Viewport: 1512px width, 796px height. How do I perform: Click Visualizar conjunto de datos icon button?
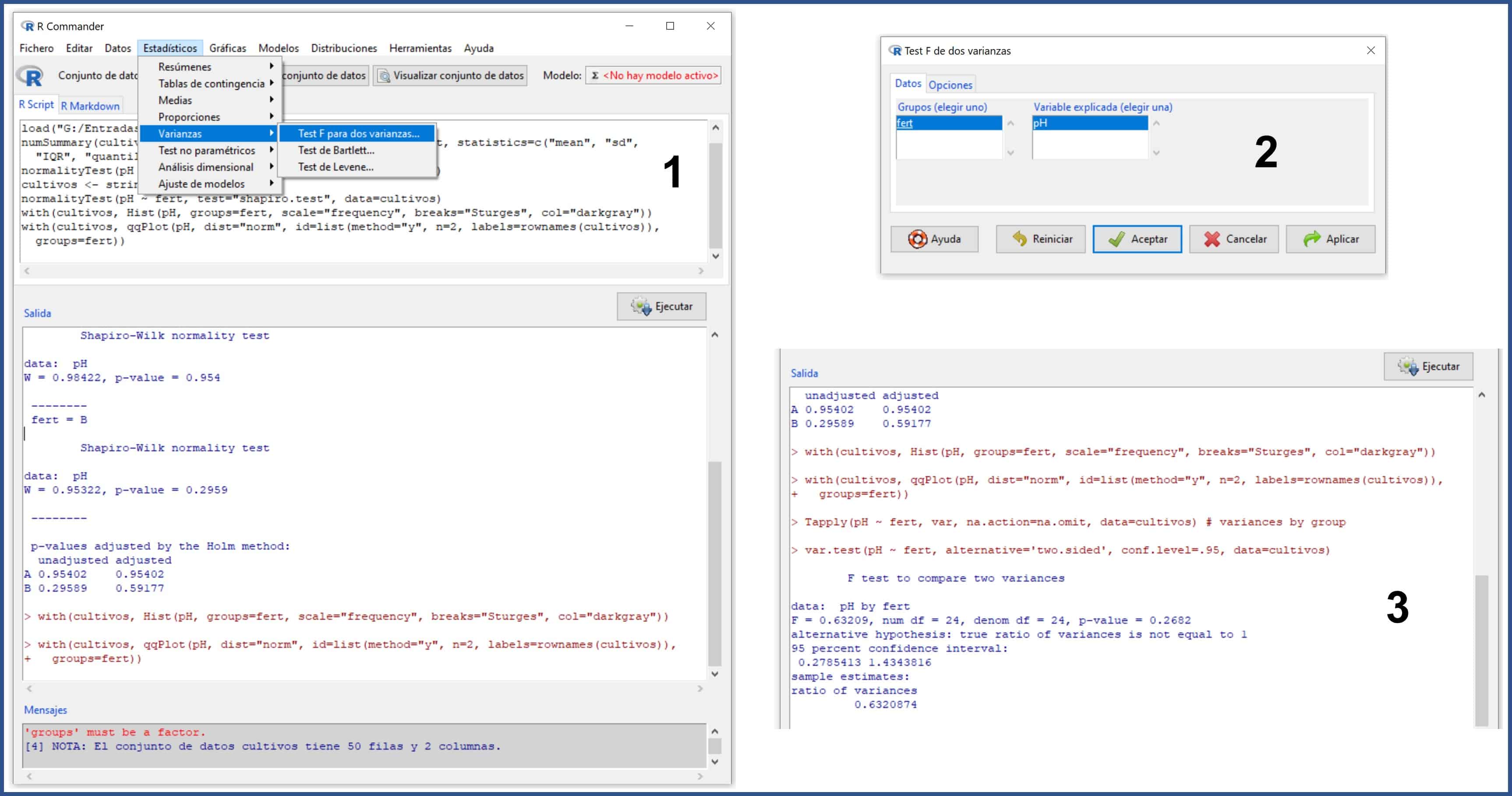click(384, 76)
